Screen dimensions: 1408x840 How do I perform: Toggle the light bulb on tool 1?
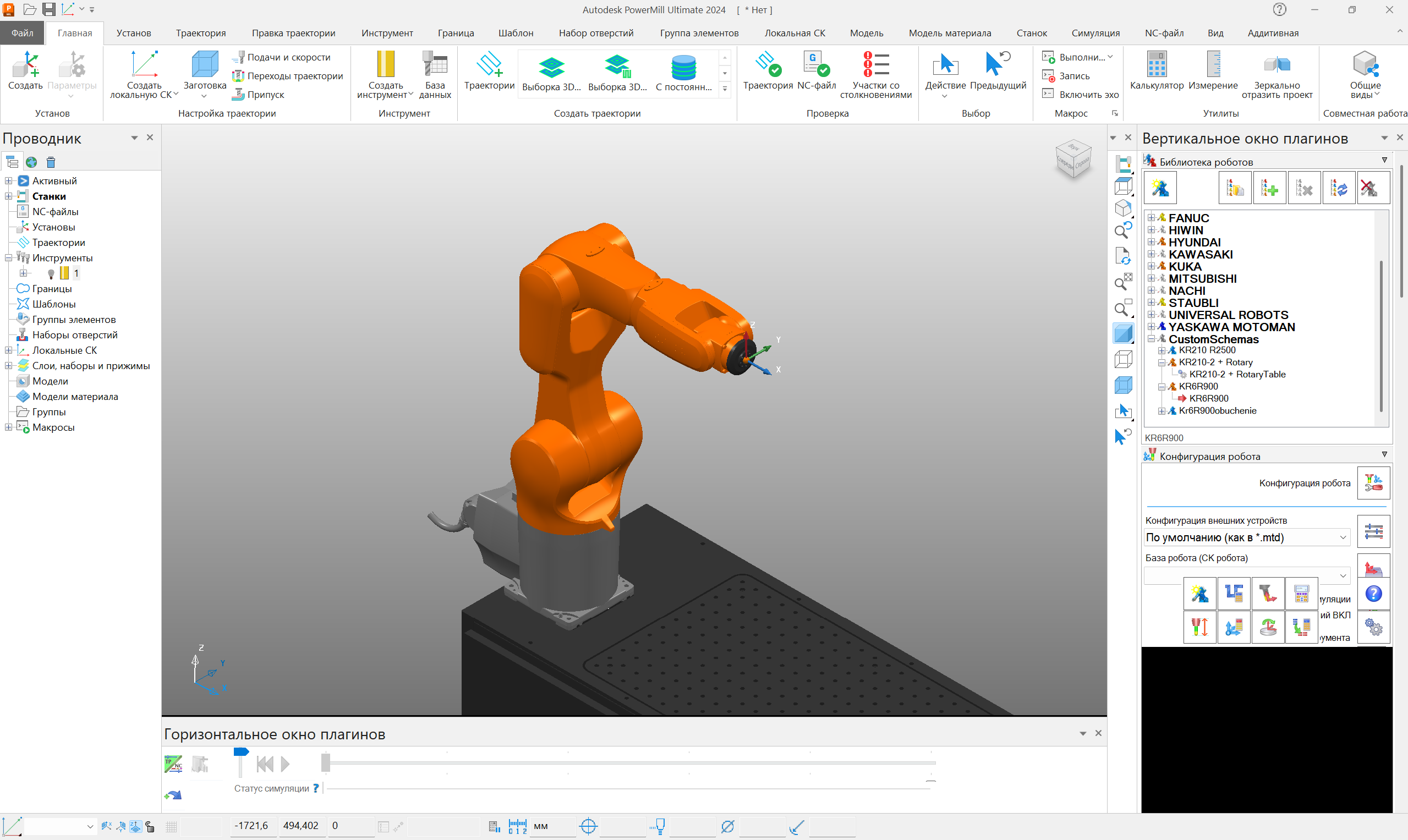click(51, 274)
